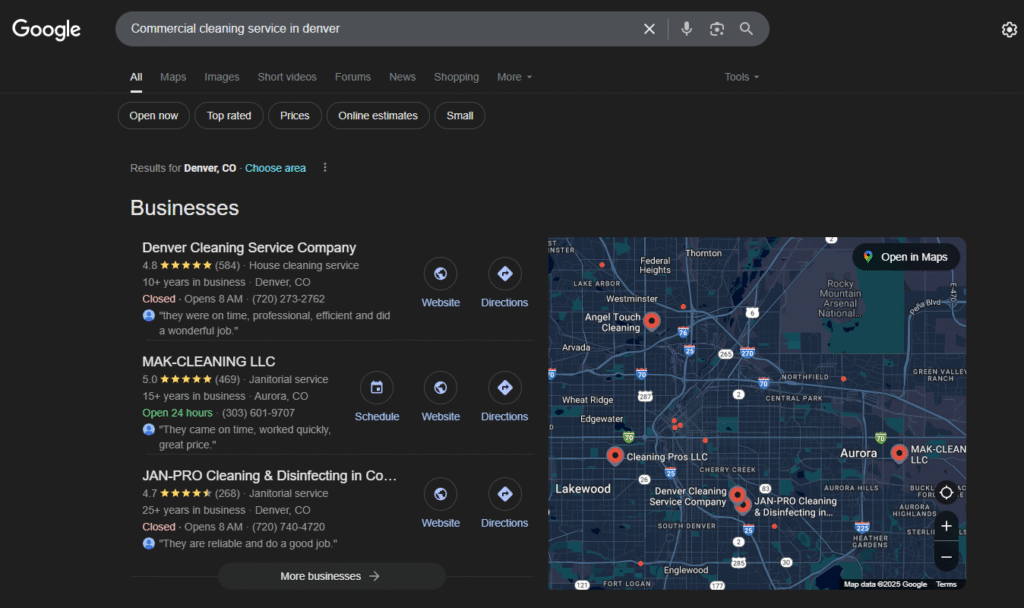
Task: Click the Choose area link
Action: (275, 168)
